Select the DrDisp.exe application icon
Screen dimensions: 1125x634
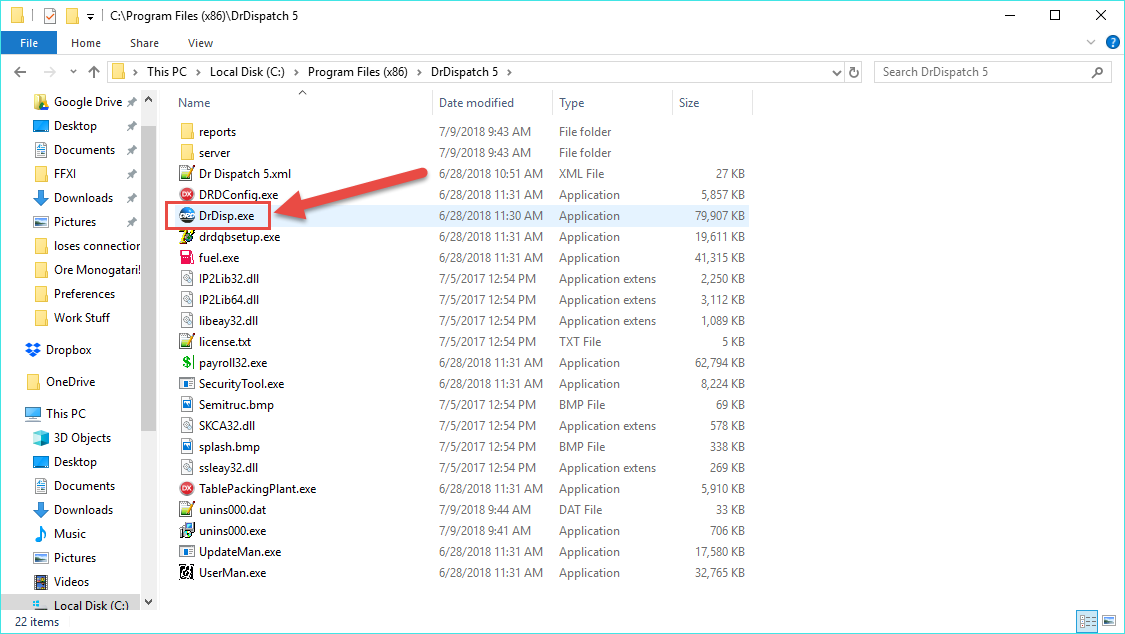[x=187, y=215]
